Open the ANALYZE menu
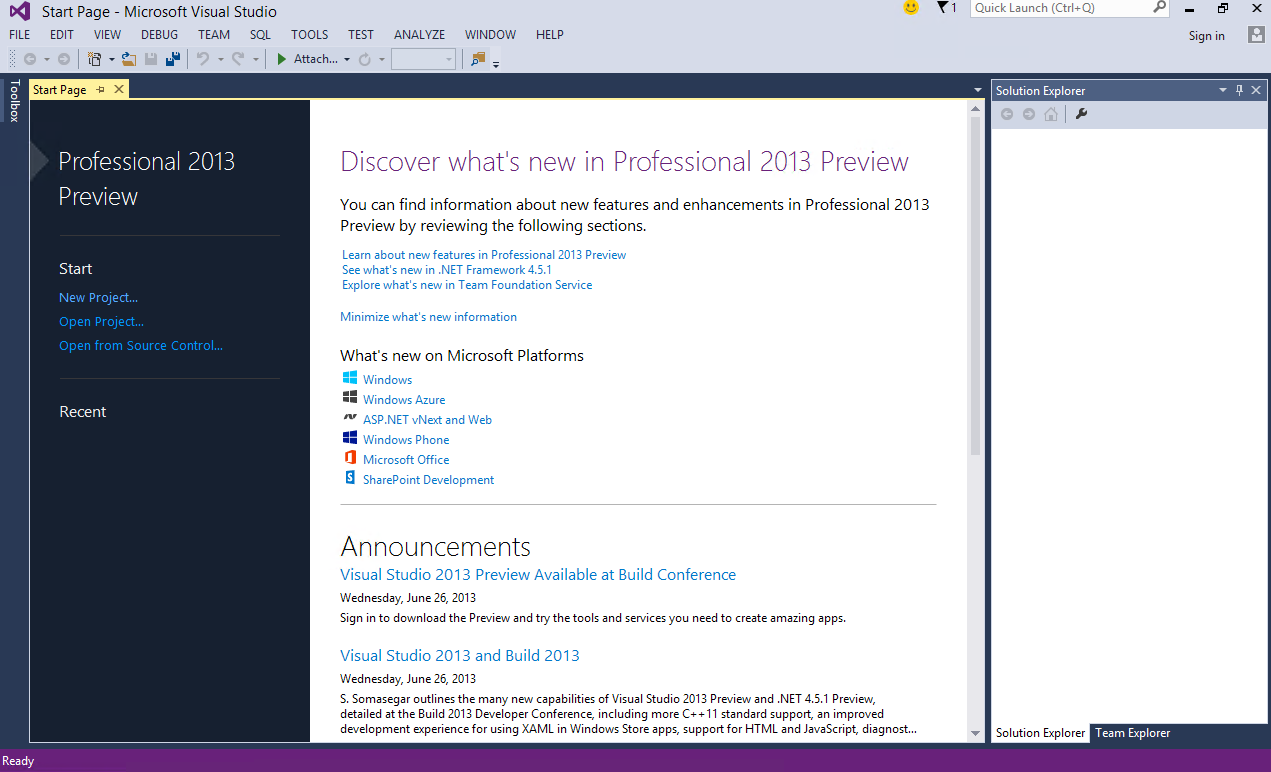Screen dimensions: 1271x772 (x=420, y=34)
